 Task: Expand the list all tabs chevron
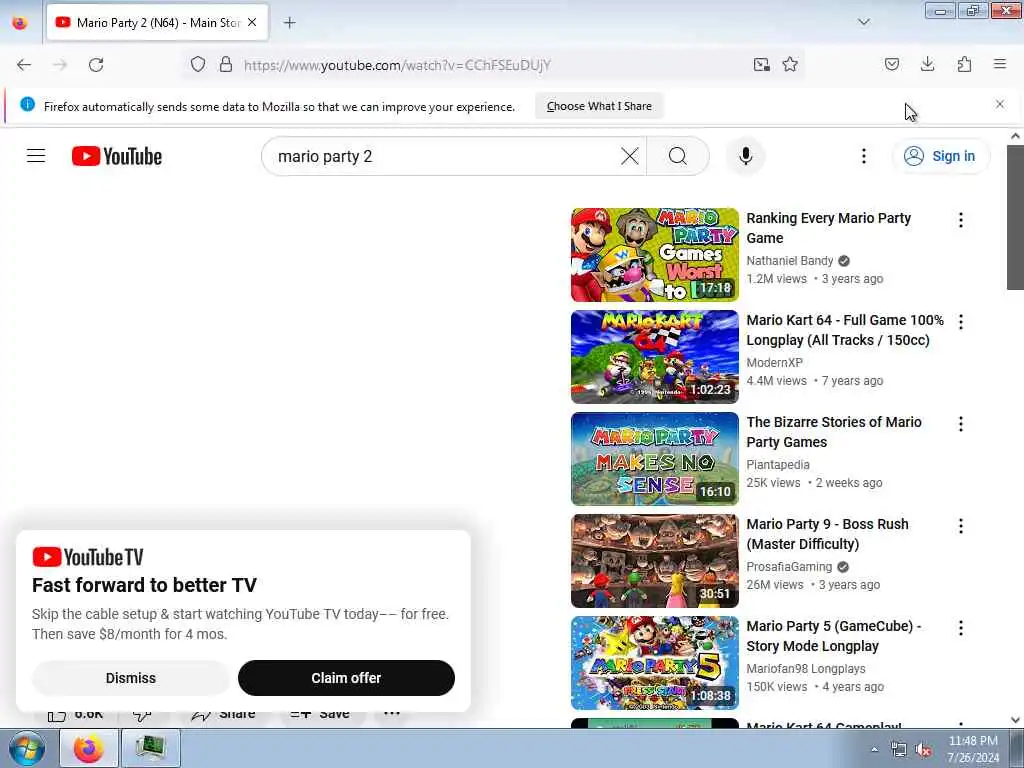pyautogui.click(x=863, y=22)
